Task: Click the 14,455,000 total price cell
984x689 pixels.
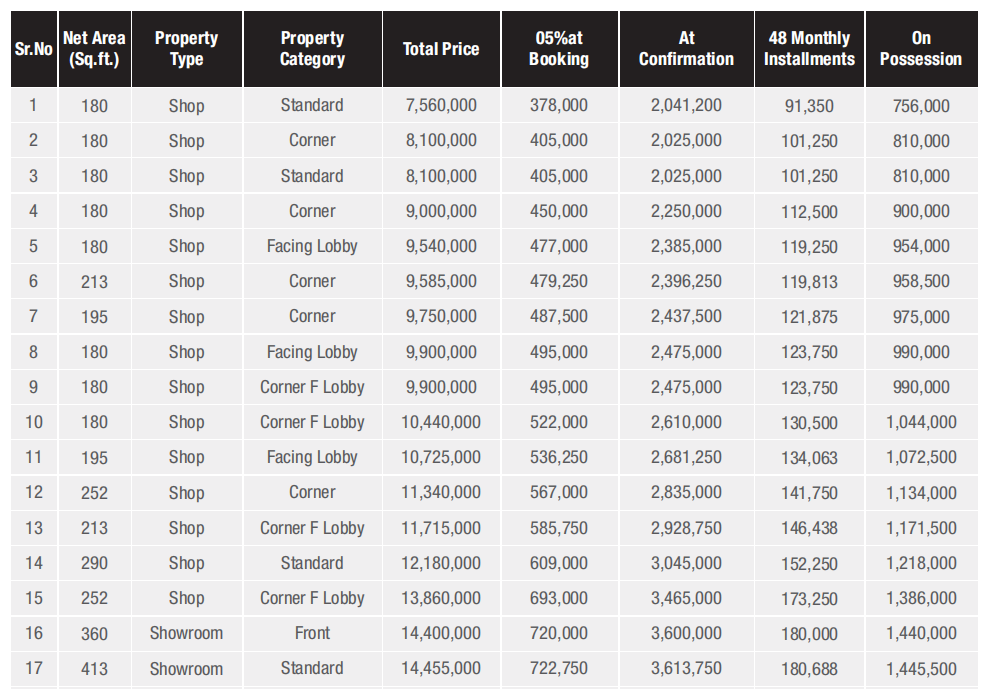Action: click(441, 669)
